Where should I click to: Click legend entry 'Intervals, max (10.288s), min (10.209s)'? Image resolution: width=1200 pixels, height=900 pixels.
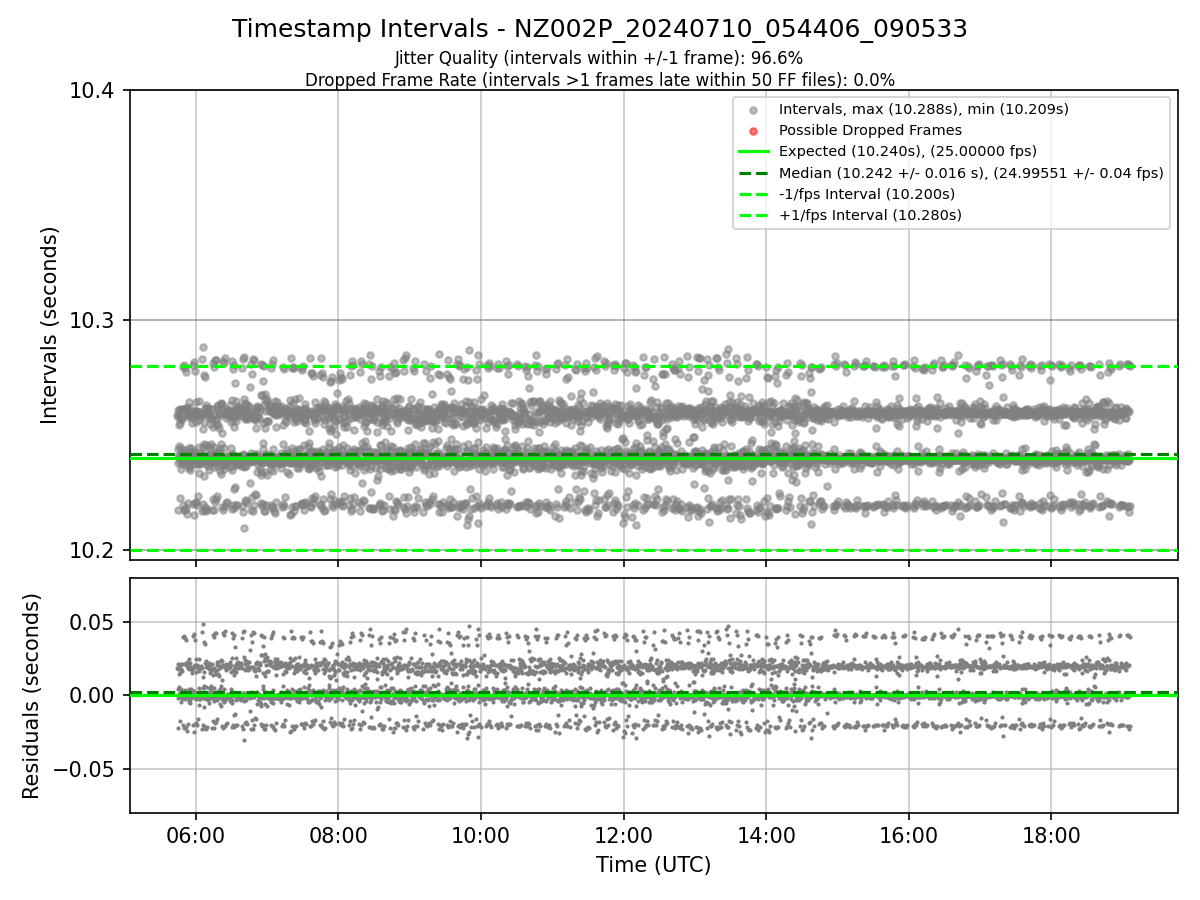(x=924, y=109)
